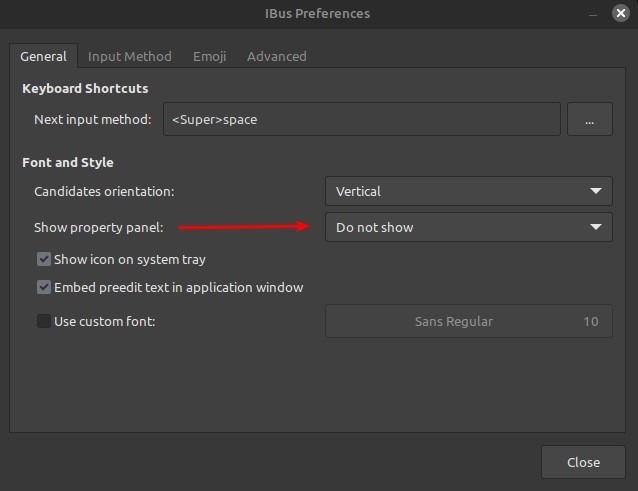
Task: Switch to the Input Method tab
Action: [130, 56]
